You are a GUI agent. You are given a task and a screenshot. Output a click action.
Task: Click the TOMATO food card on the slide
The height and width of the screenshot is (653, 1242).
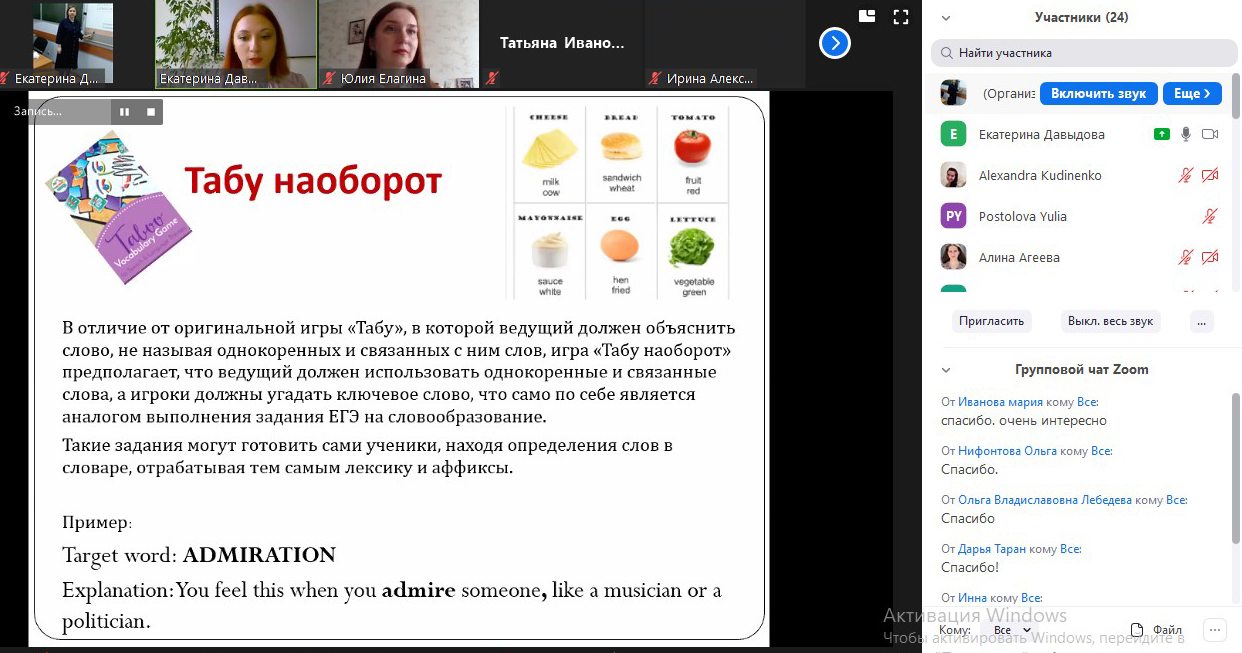(x=692, y=154)
